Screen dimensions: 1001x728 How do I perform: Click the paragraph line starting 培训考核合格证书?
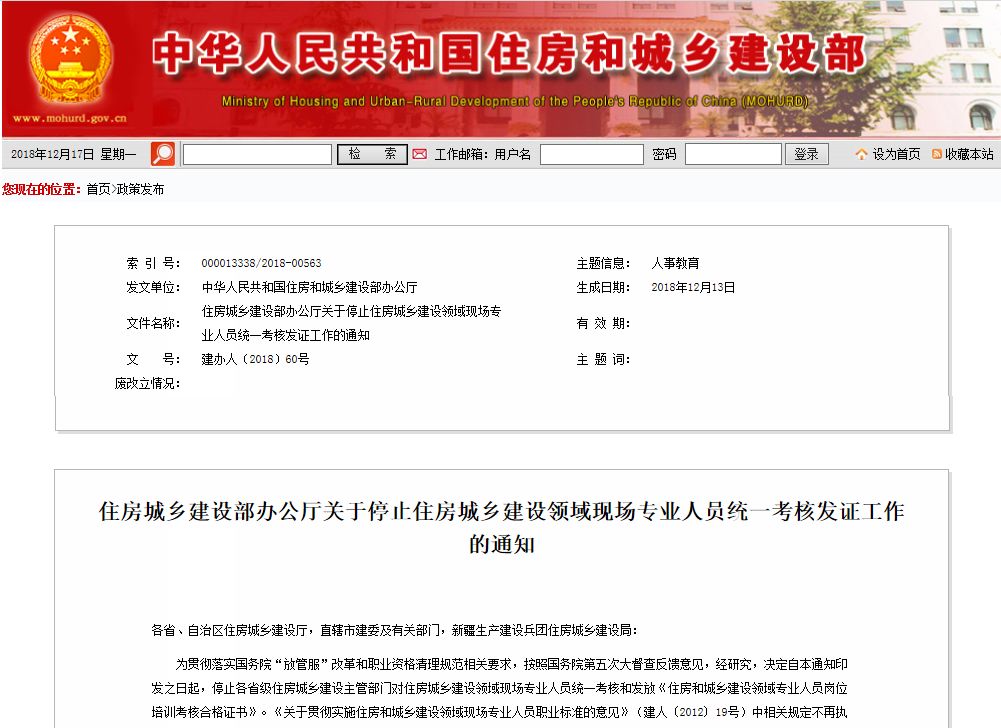[x=499, y=712]
